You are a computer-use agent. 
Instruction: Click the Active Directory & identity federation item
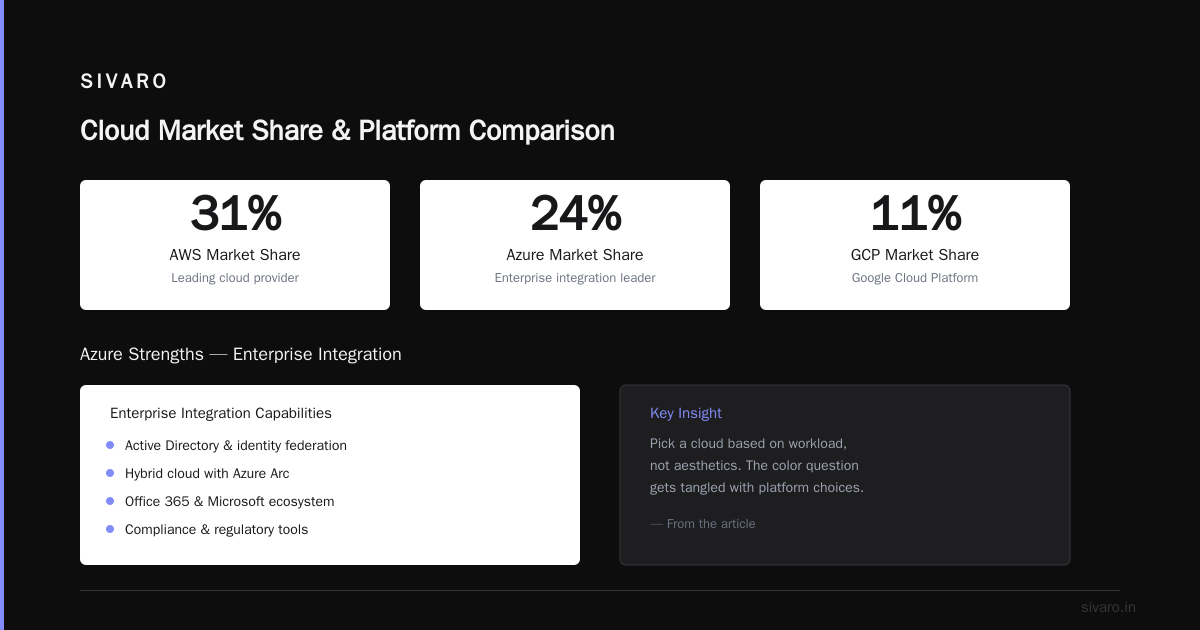[x=236, y=446]
